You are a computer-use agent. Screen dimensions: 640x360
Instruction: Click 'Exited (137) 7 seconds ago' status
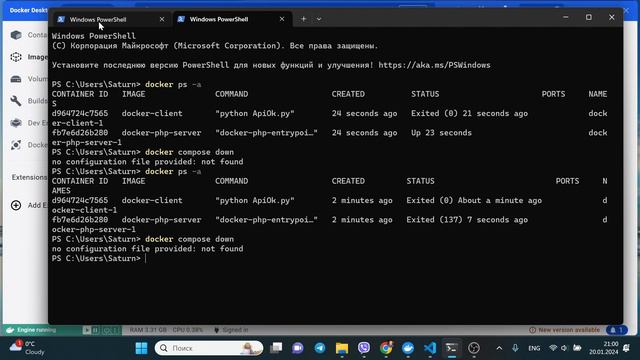pos(467,220)
